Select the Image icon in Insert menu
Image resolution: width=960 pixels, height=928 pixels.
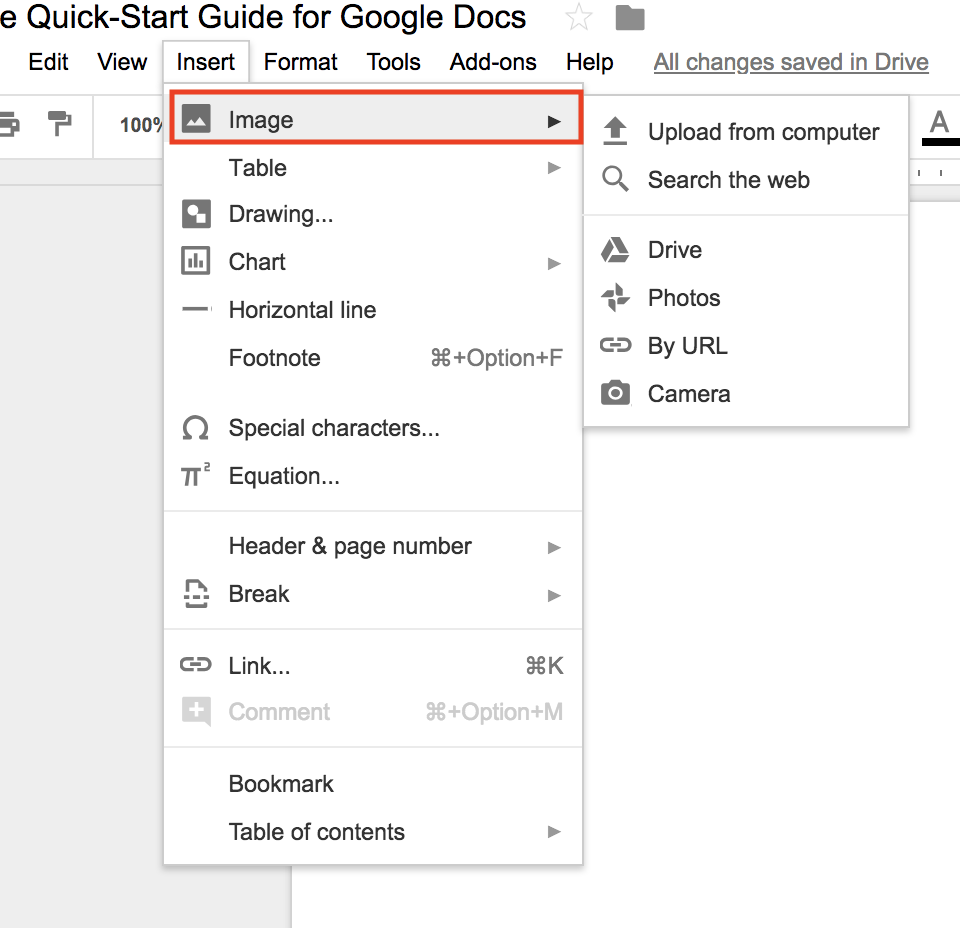coord(196,118)
